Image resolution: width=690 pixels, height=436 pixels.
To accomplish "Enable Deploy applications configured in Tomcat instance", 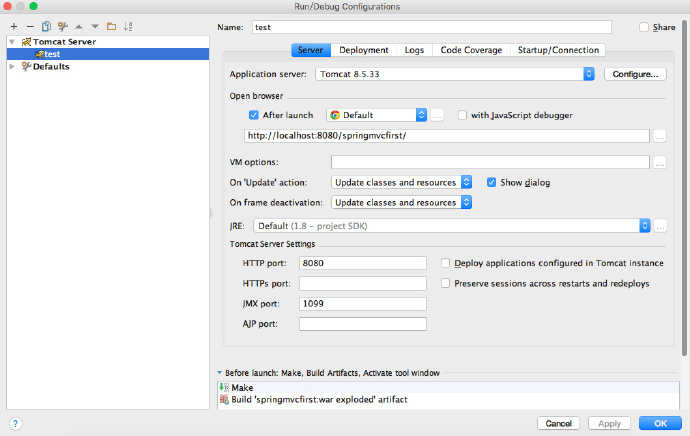I will [445, 263].
